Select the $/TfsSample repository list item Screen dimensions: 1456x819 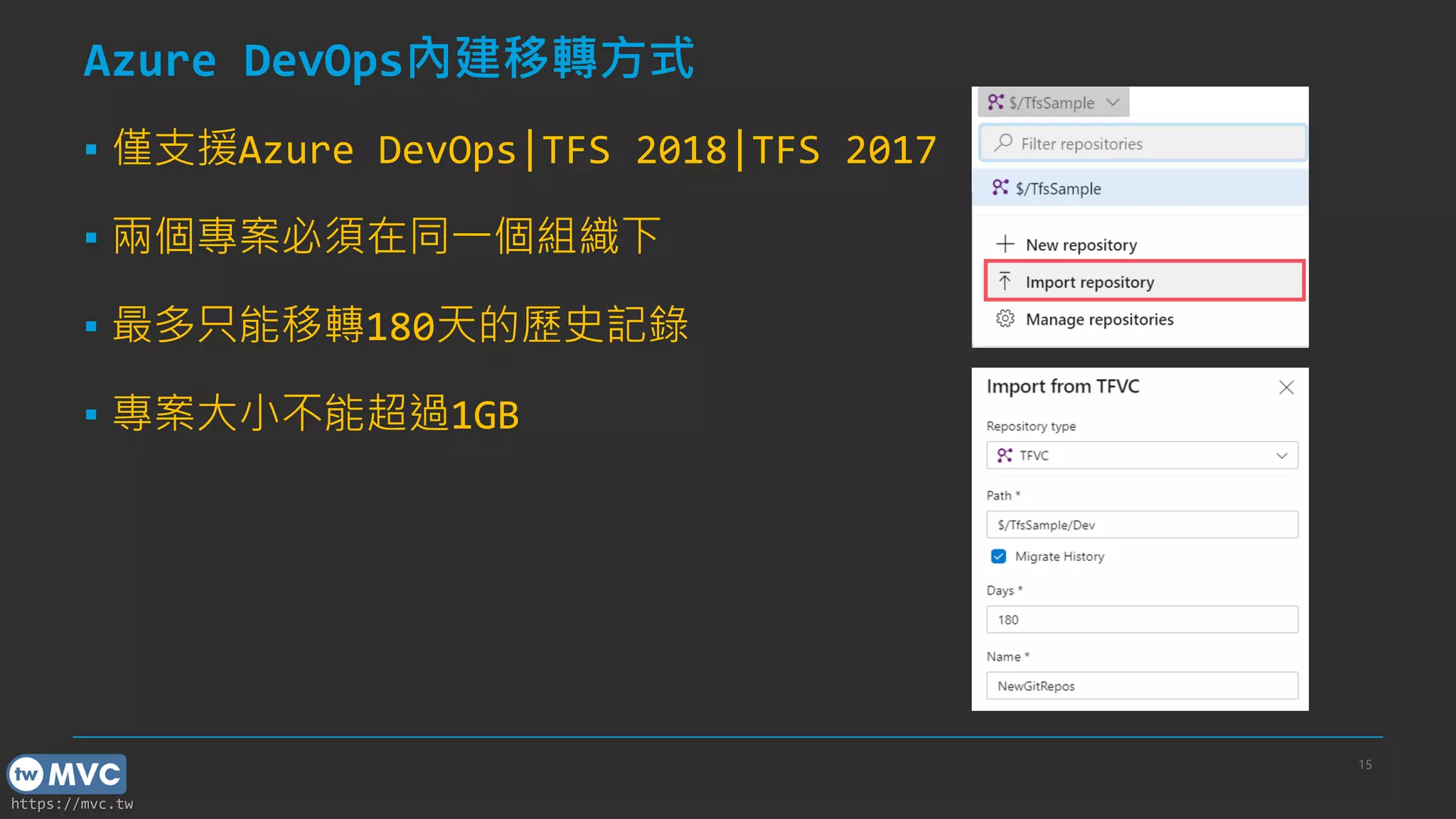point(1140,188)
